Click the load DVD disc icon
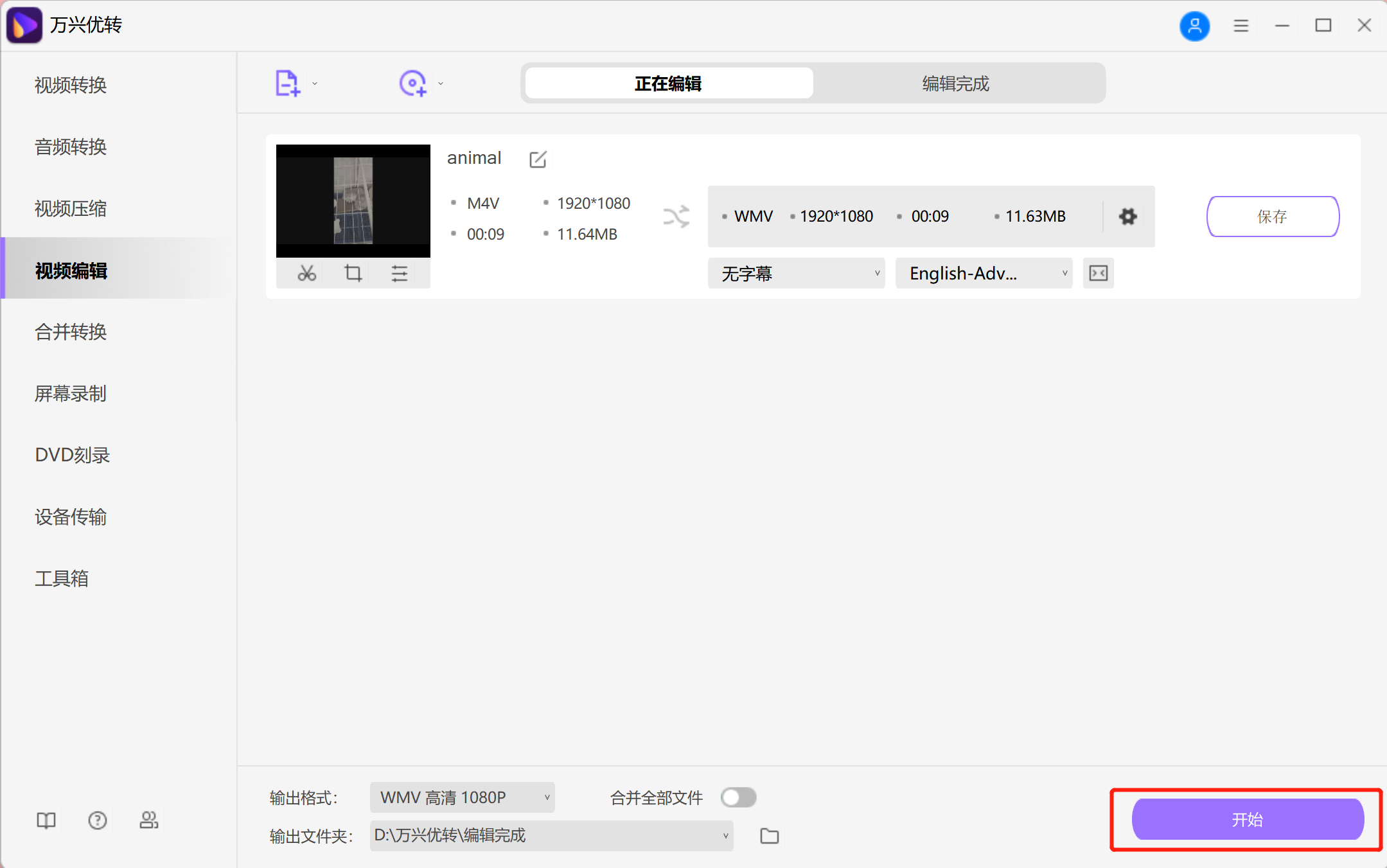The image size is (1387, 868). click(413, 82)
